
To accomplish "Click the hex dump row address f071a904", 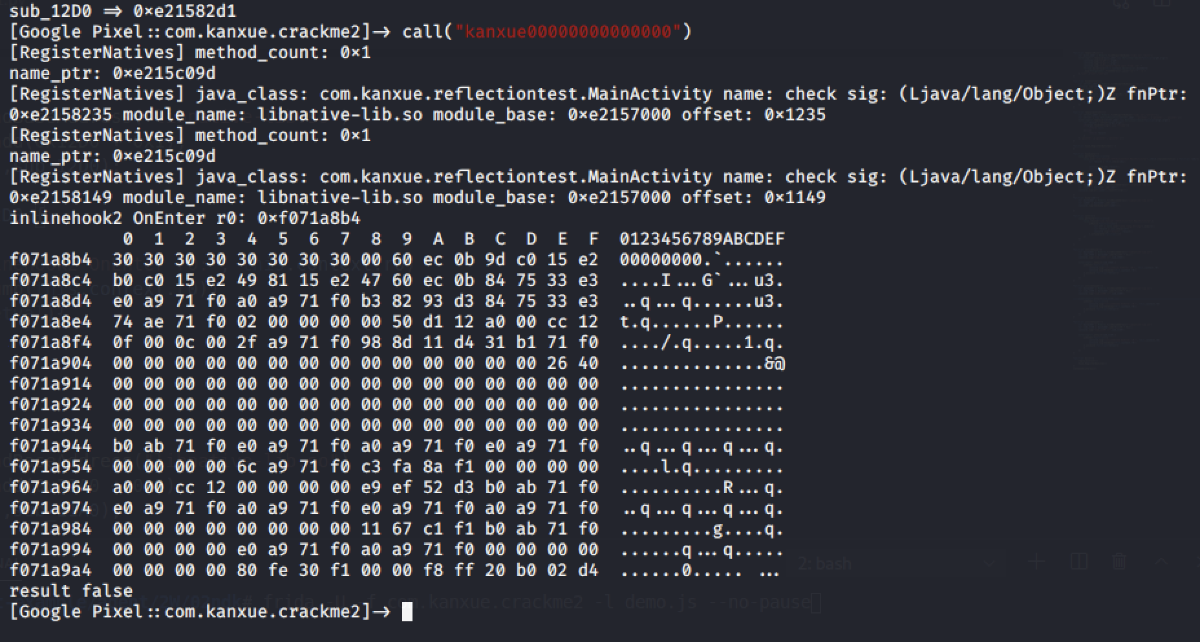I will click(x=51, y=363).
